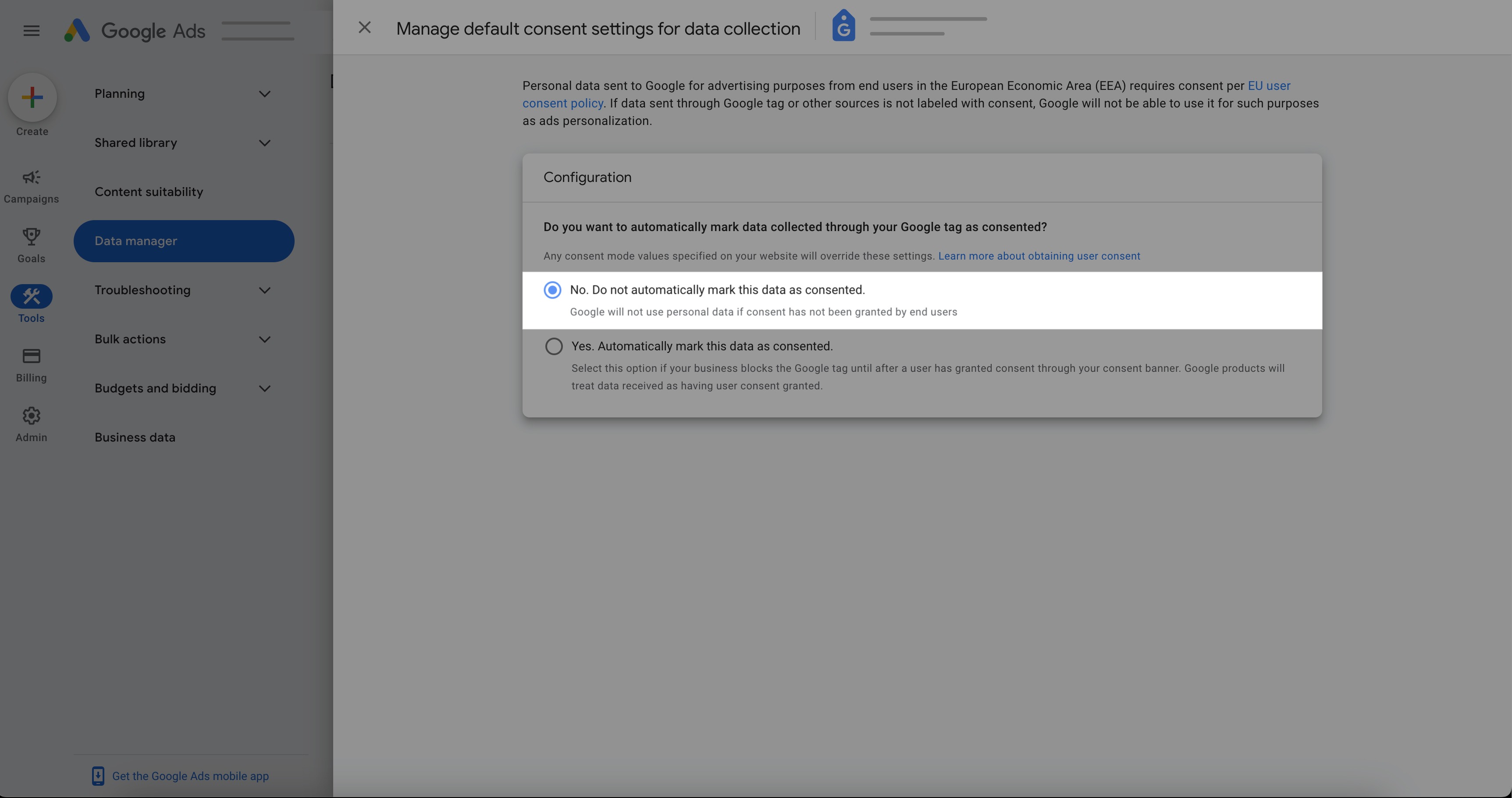Viewport: 1512px width, 798px height.
Task: Open Shared library menu item
Action: 184,143
